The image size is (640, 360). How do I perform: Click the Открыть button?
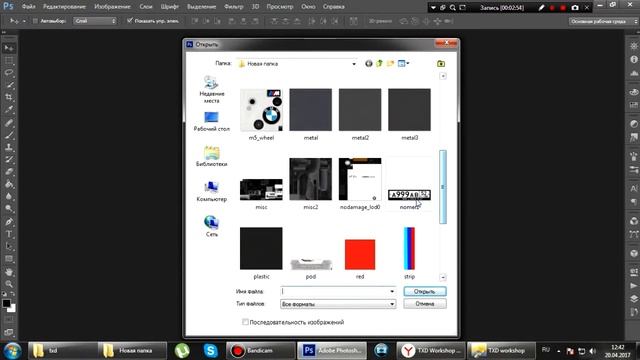[x=424, y=291]
